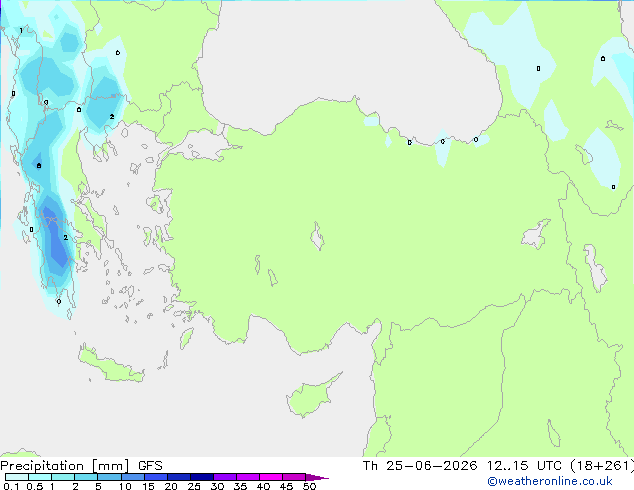
Task: Click the '25' legend scale value
Action: [x=194, y=486]
